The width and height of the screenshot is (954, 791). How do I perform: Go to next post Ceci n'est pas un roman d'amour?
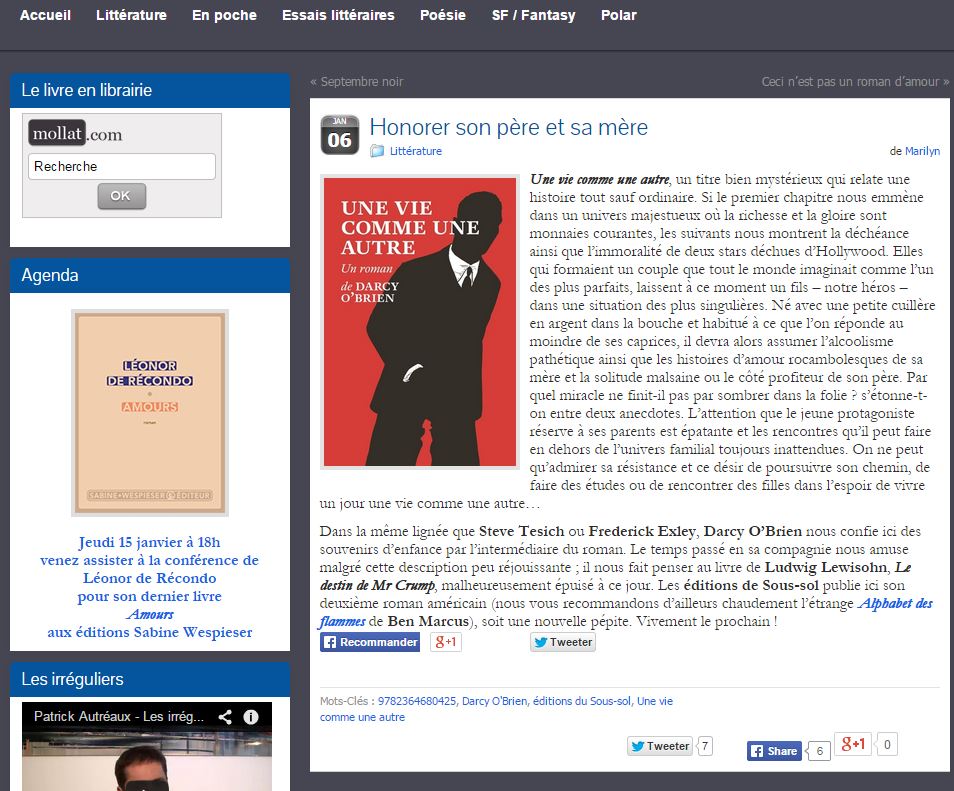tap(855, 82)
